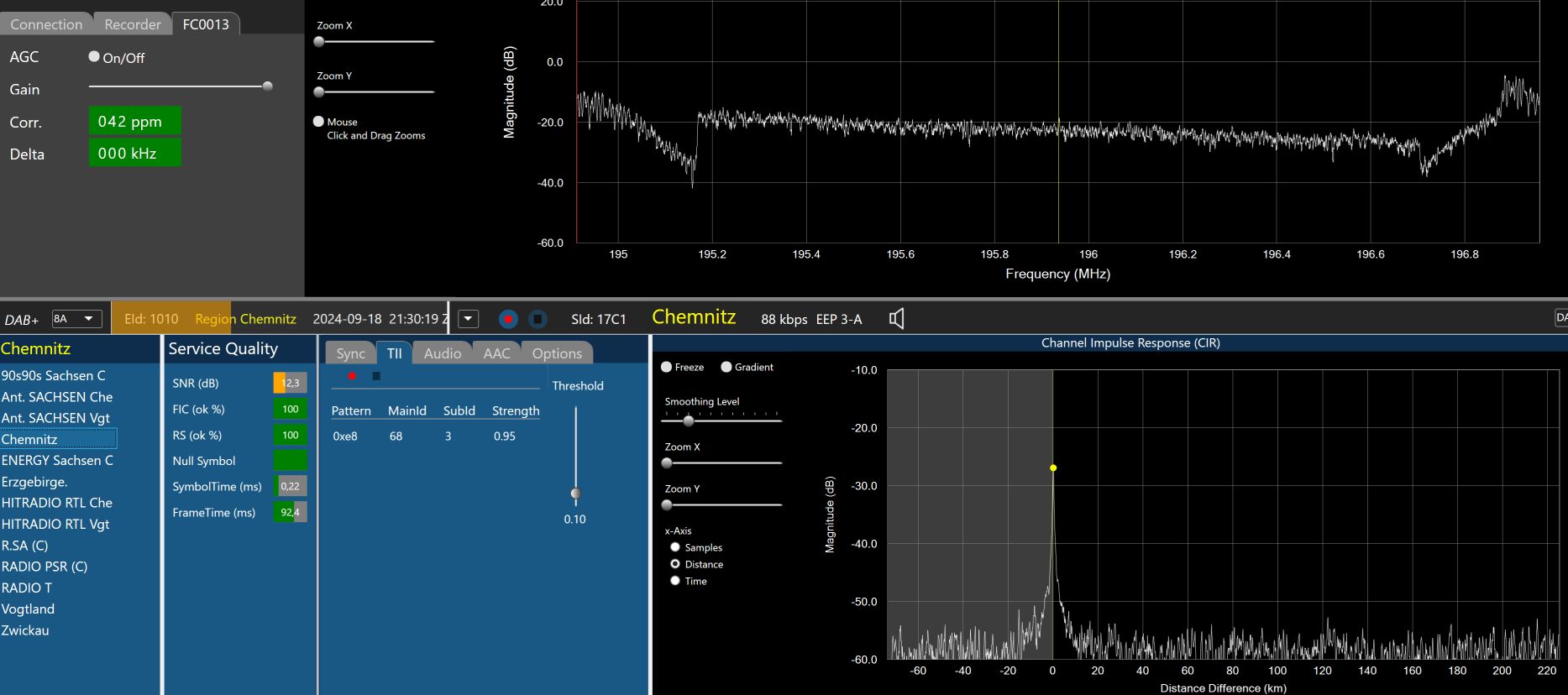Set x-Axis to Time
This screenshot has width=1568, height=695.
coord(675,581)
